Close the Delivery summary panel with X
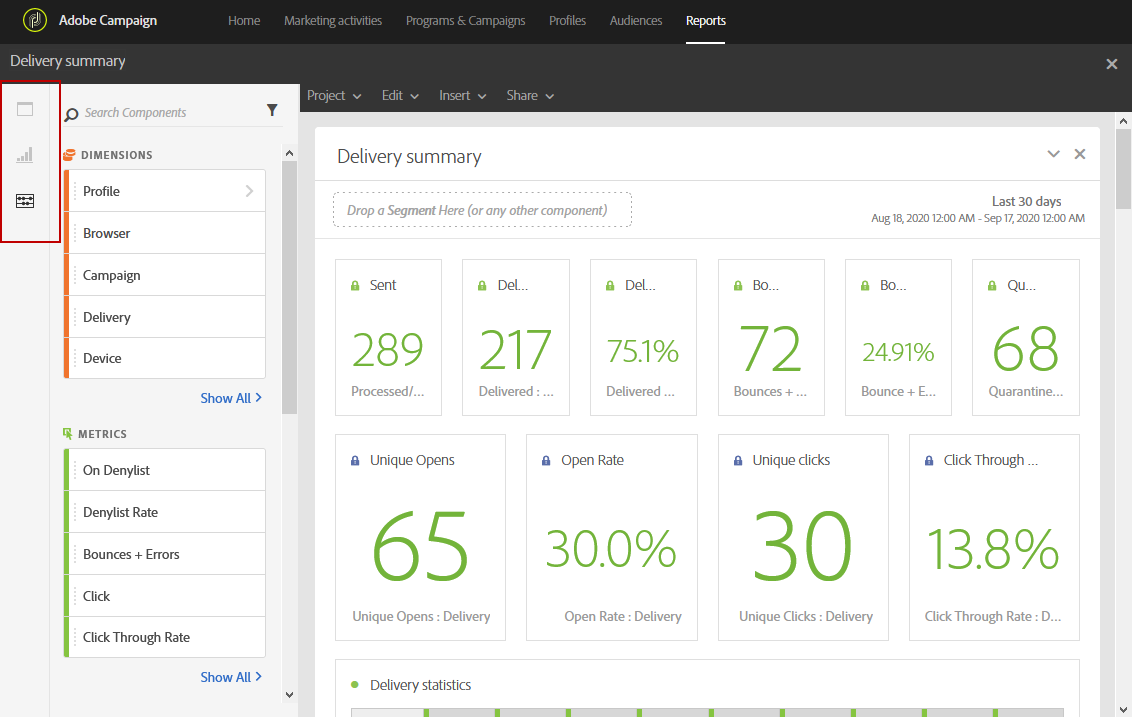The width and height of the screenshot is (1132, 717). (x=1079, y=154)
